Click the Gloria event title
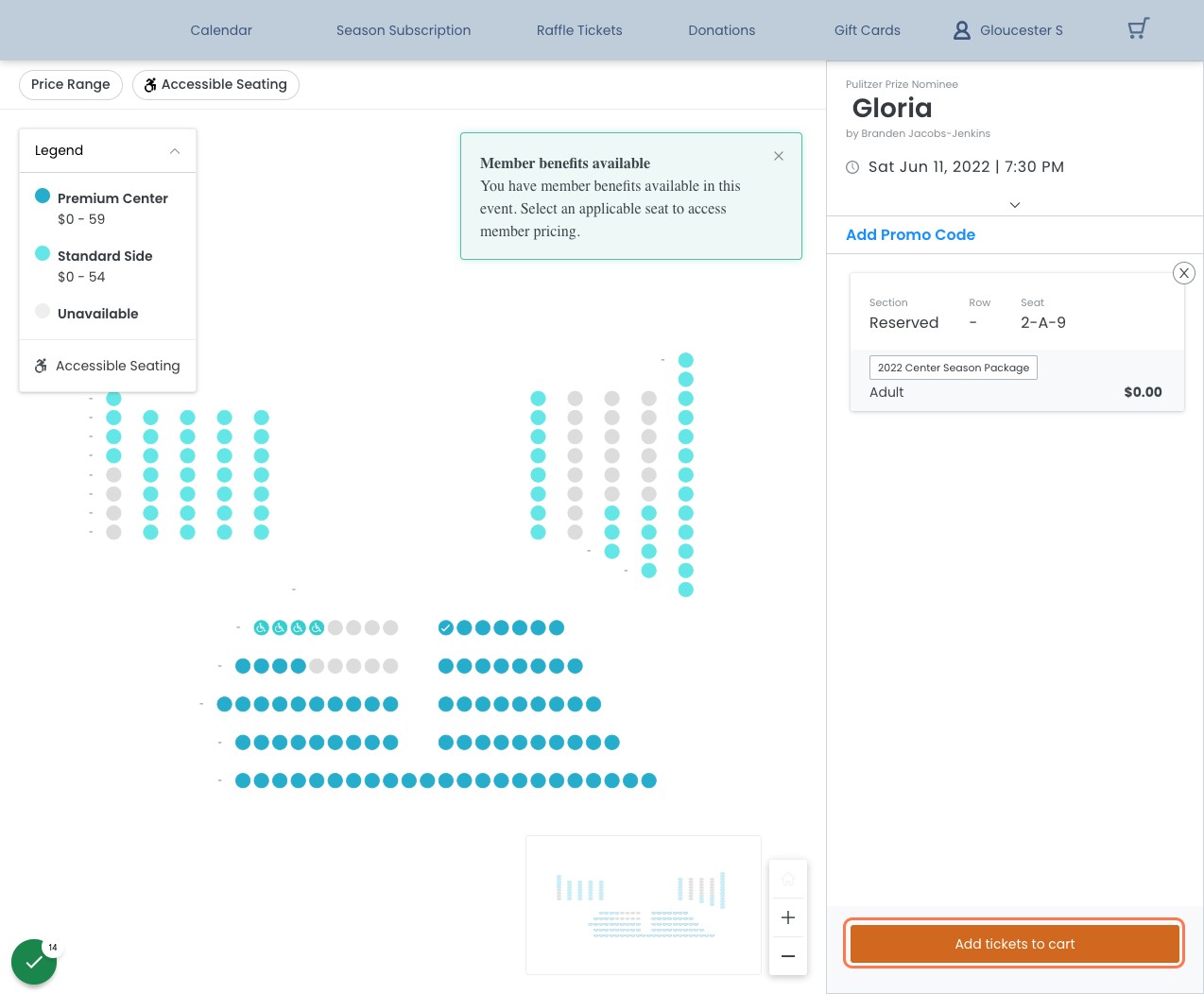Image resolution: width=1204 pixels, height=994 pixels. click(892, 108)
